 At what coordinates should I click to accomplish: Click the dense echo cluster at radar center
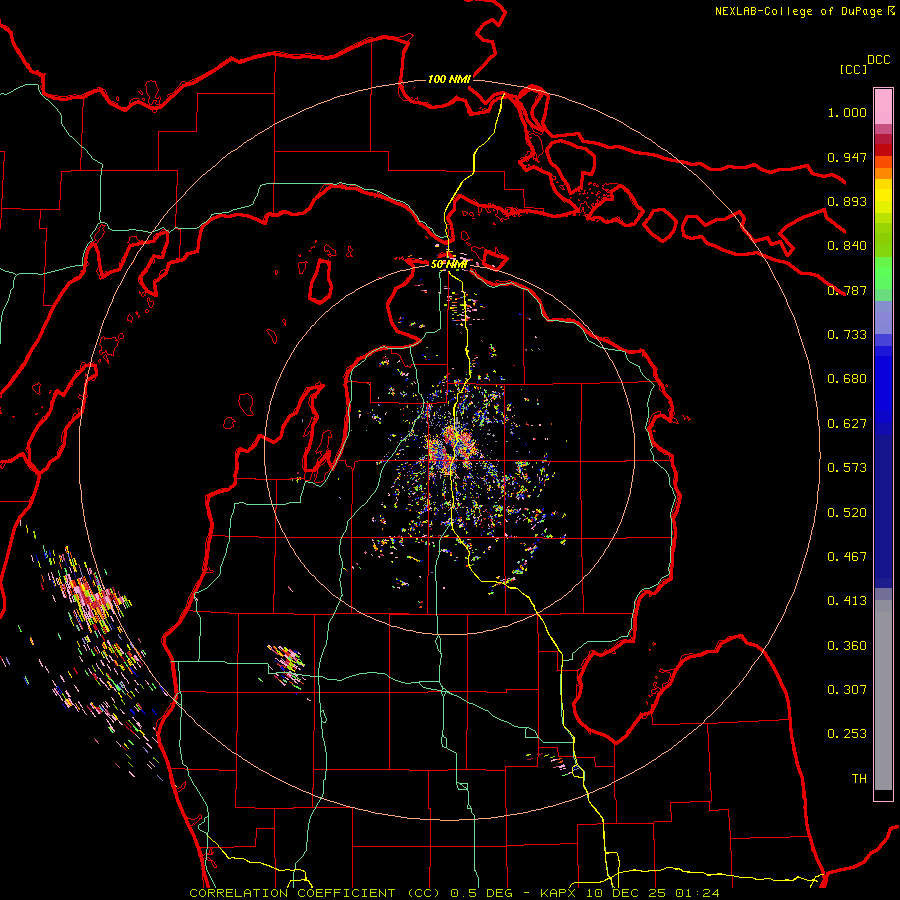452,451
